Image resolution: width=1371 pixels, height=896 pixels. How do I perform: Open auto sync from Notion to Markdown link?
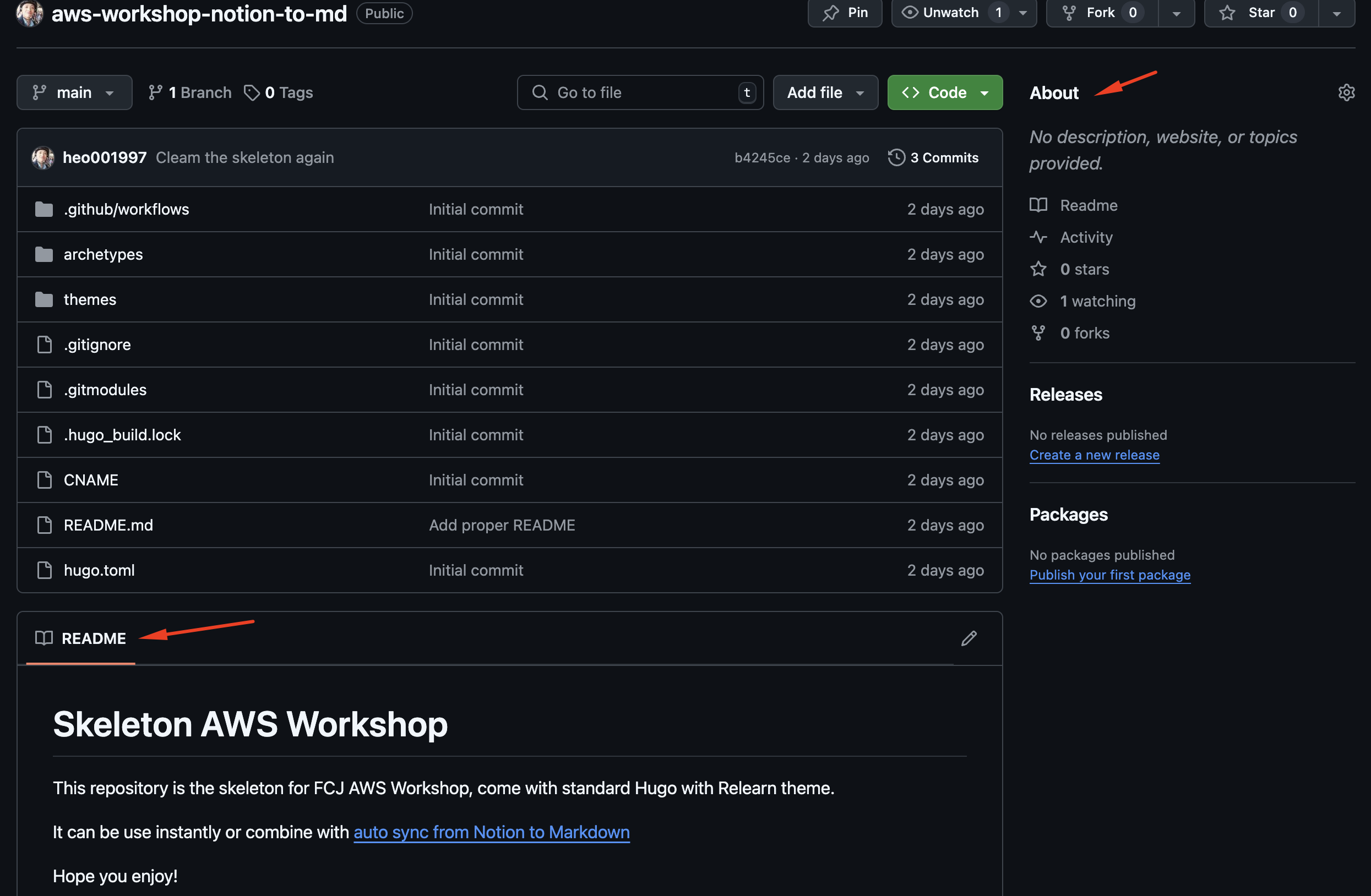(491, 832)
